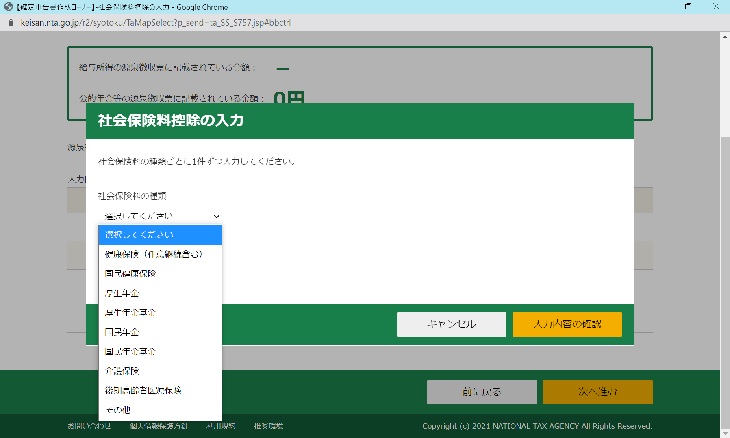Screen dimensions: 730x438
Task: Open the 個人情報保護方針 footer link
Action: 158,426
